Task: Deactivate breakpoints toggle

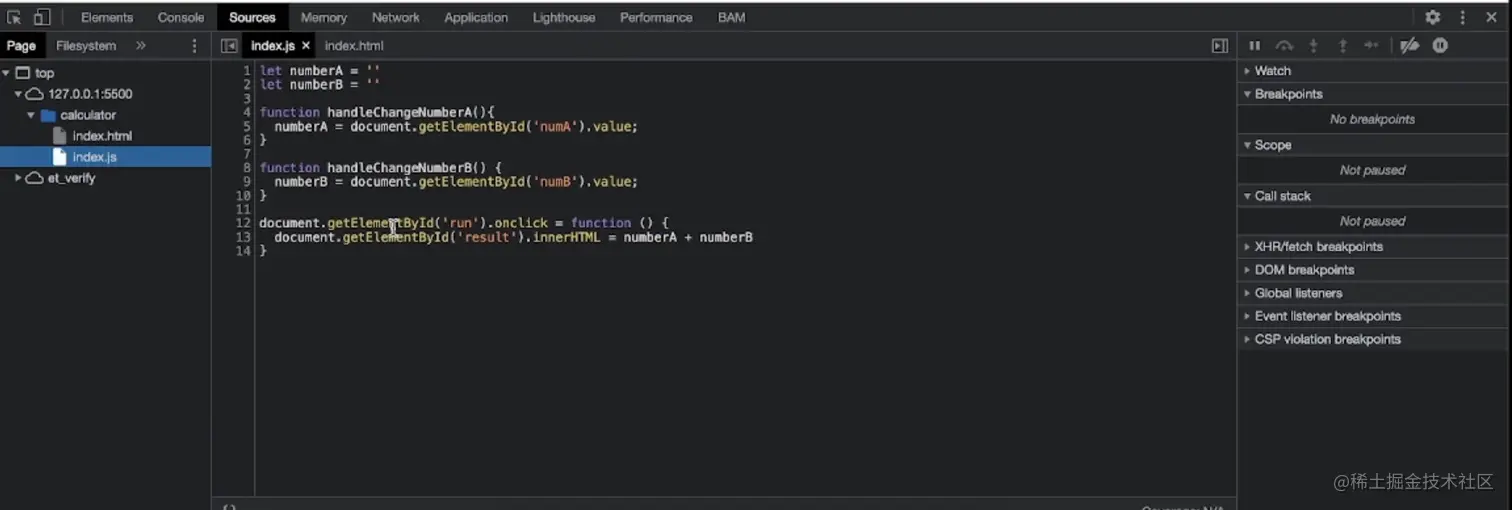Action: (1409, 46)
